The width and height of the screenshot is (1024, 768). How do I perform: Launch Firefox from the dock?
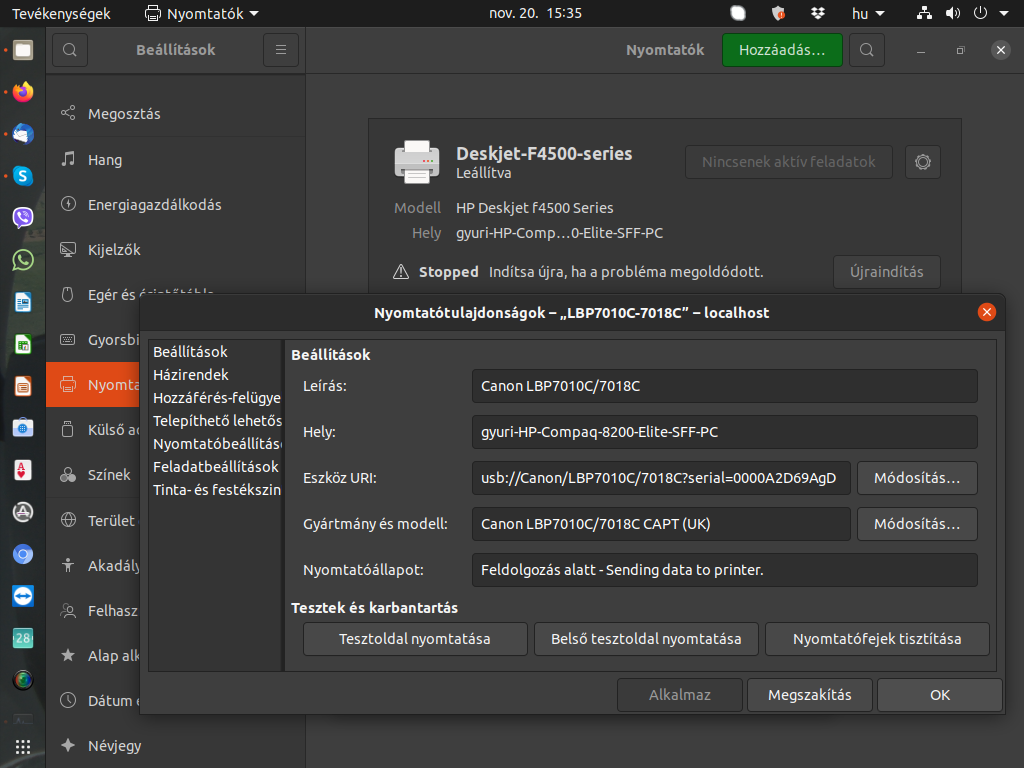(23, 92)
